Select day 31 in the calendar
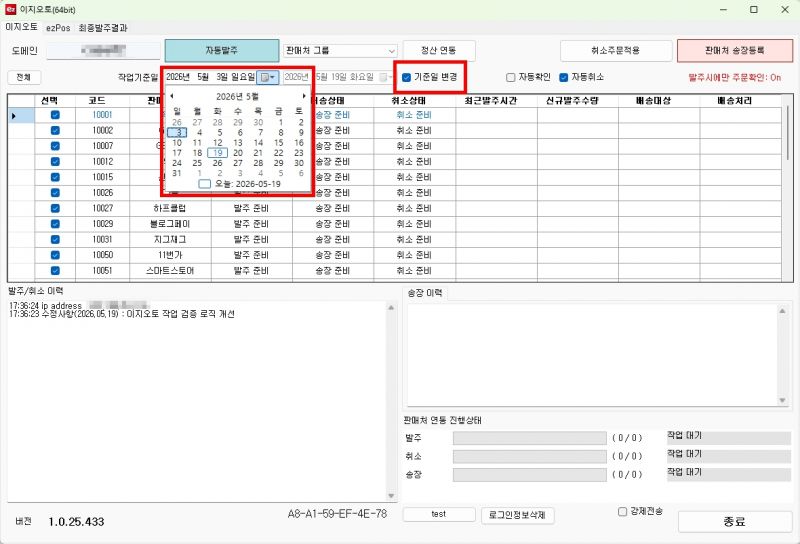 tap(177, 173)
